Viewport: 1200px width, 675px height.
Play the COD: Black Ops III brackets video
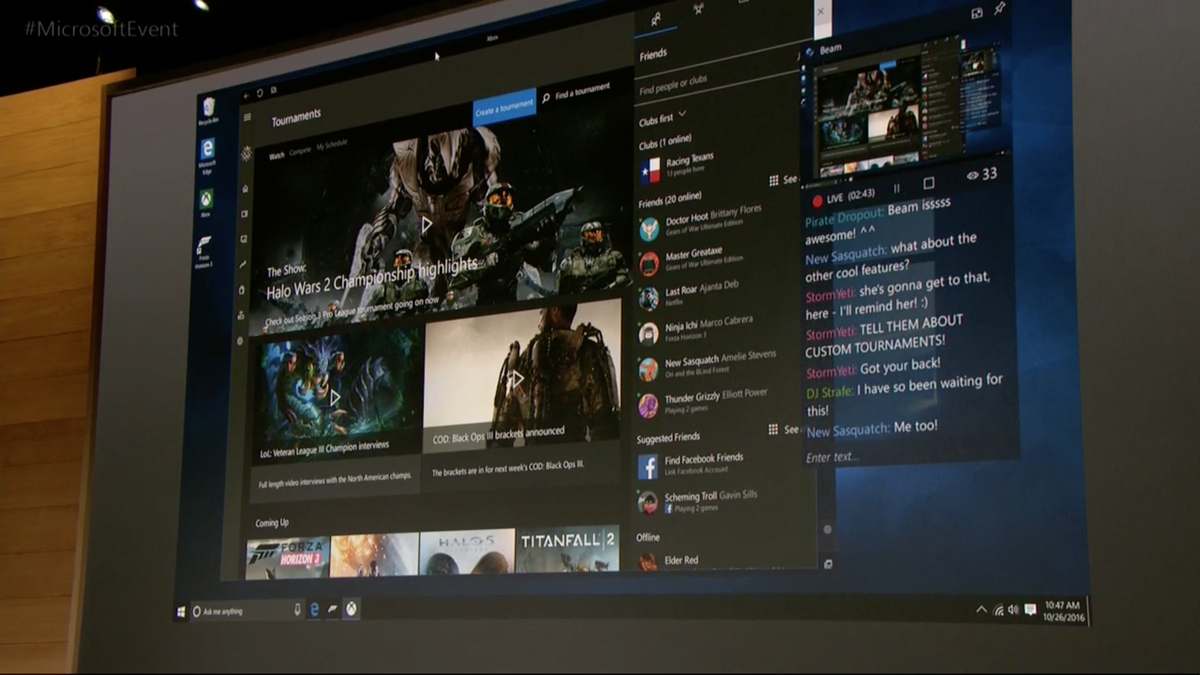coord(517,379)
